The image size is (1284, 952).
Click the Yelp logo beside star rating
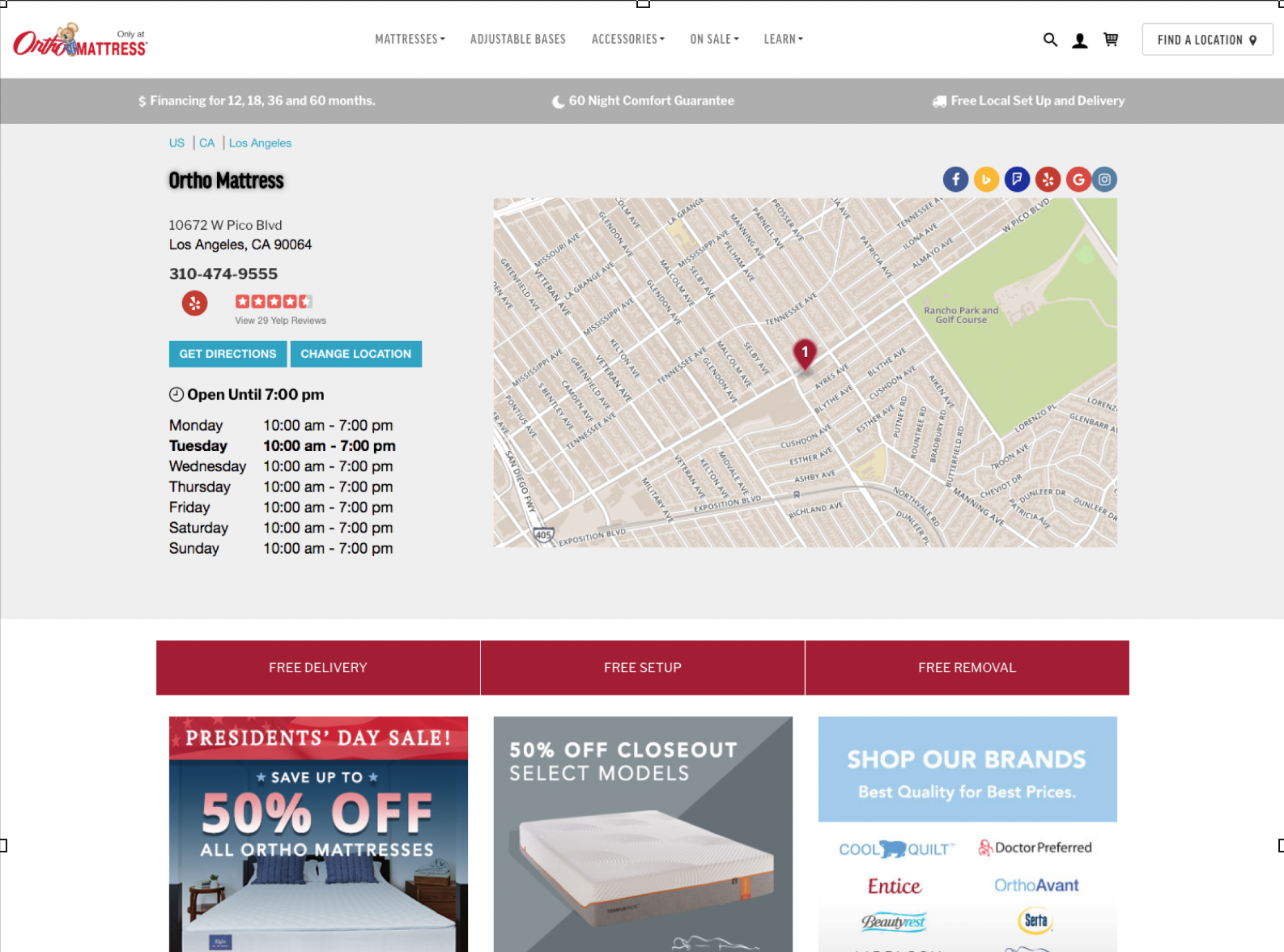pyautogui.click(x=194, y=303)
